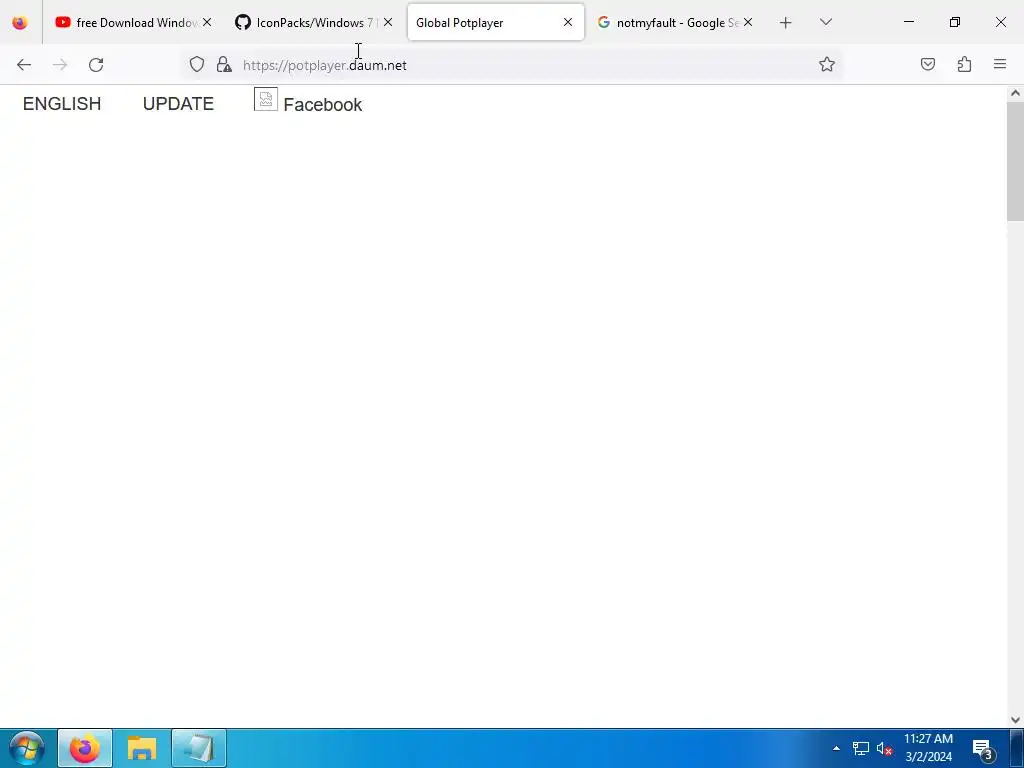Image resolution: width=1024 pixels, height=768 pixels.
Task: Open the taskbar clock and date
Action: tap(928, 748)
